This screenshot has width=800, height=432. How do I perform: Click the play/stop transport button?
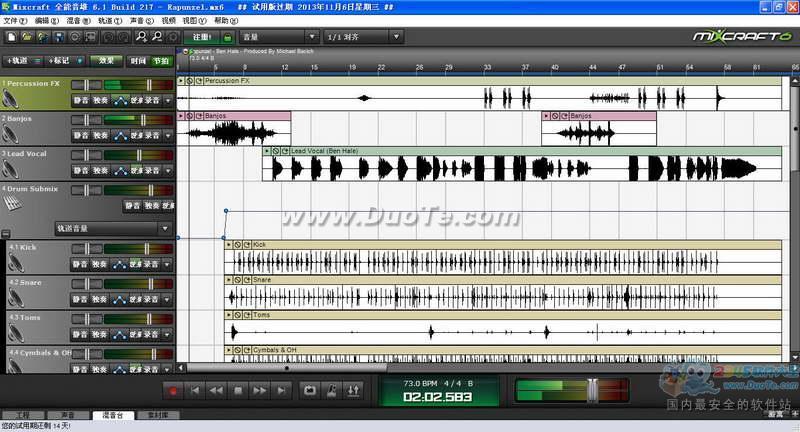pyautogui.click(x=238, y=391)
